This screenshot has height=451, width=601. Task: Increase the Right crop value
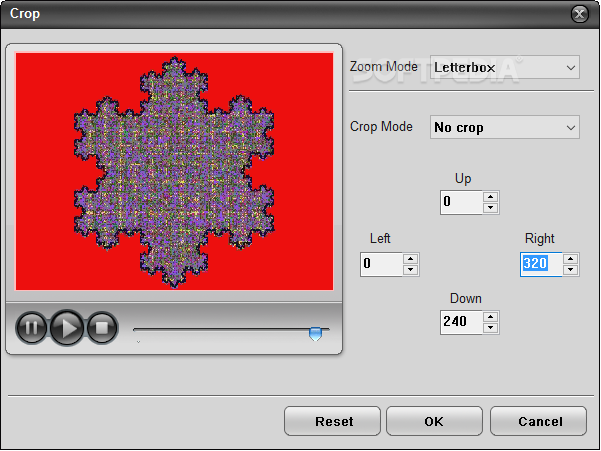coord(570,259)
